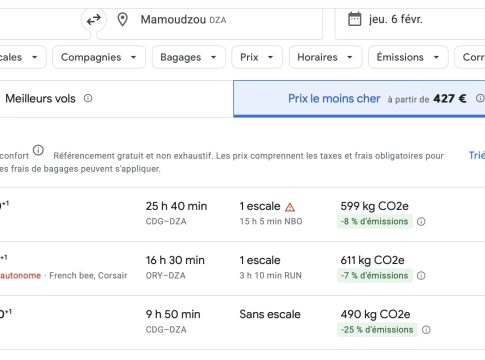Viewport: 485px width, 360px height.
Task: Select the 16 h 30 min ORY–DZA flight
Action: (242, 268)
